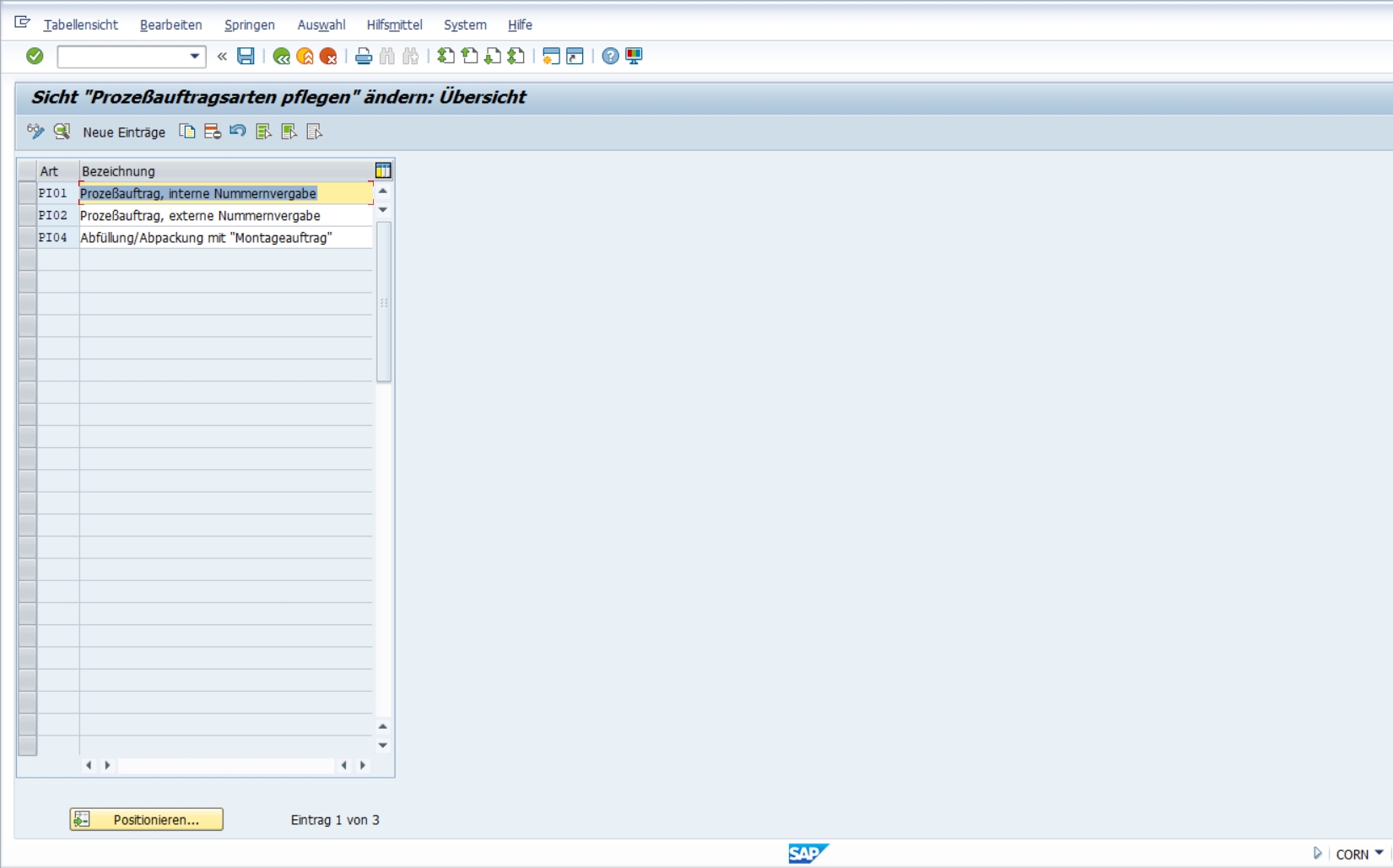Click inside the command input field
The width and height of the screenshot is (1393, 868).
click(x=123, y=57)
